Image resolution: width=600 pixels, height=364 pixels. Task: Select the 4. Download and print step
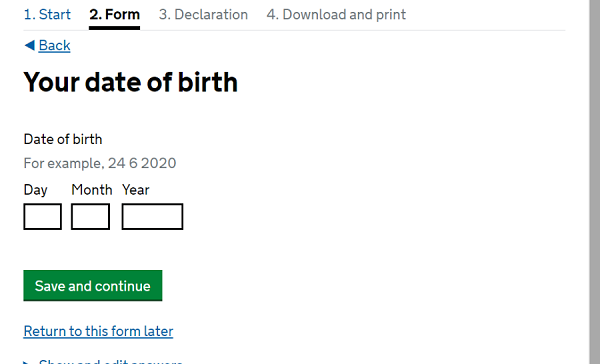coord(336,15)
